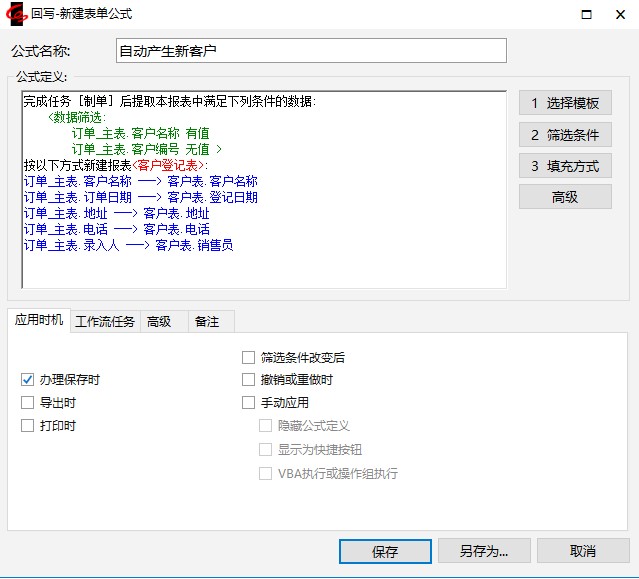Click the app logo icon in title bar
This screenshot has width=639, height=579.
click(16, 14)
